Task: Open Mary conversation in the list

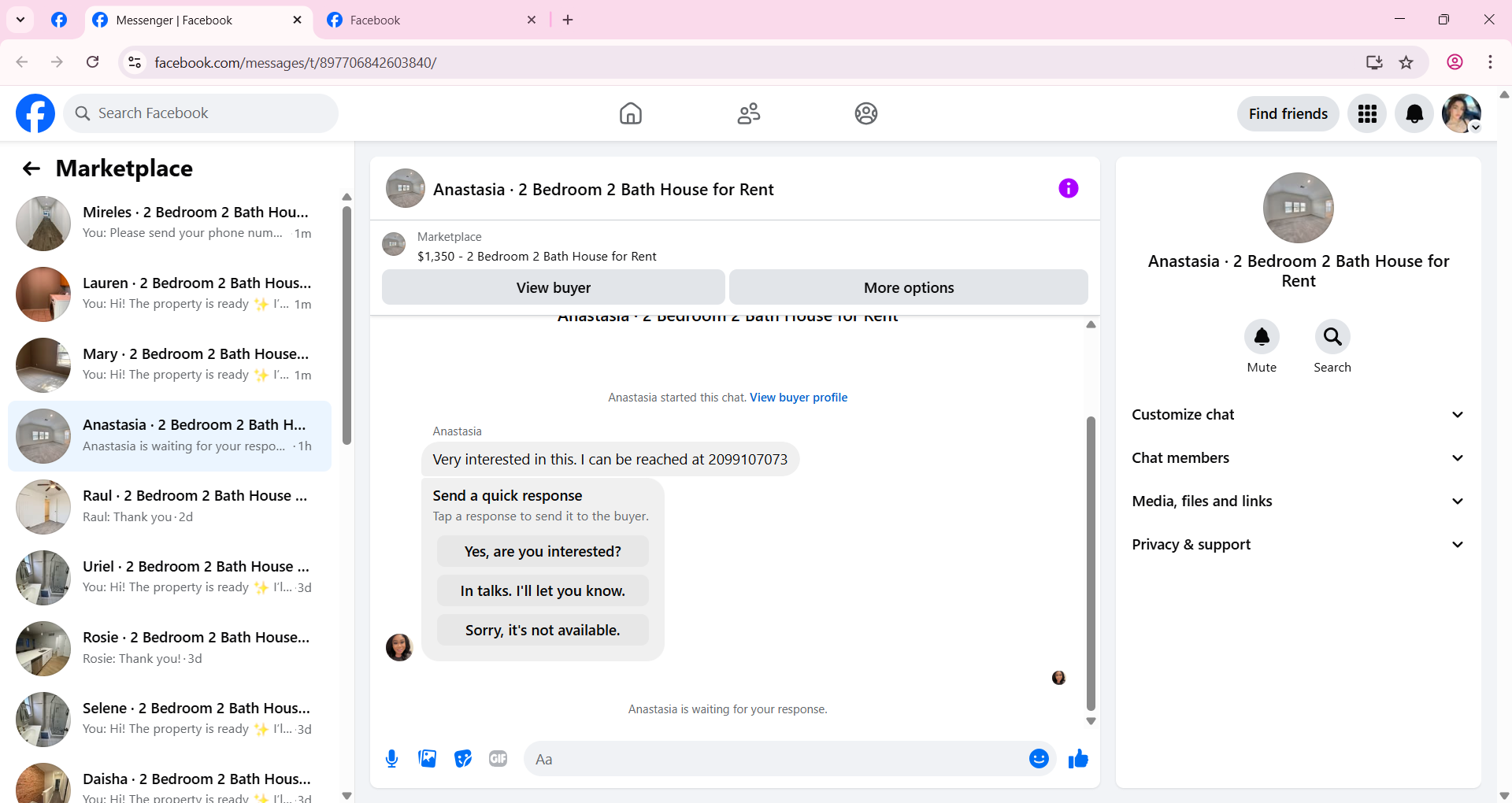Action: [169, 365]
